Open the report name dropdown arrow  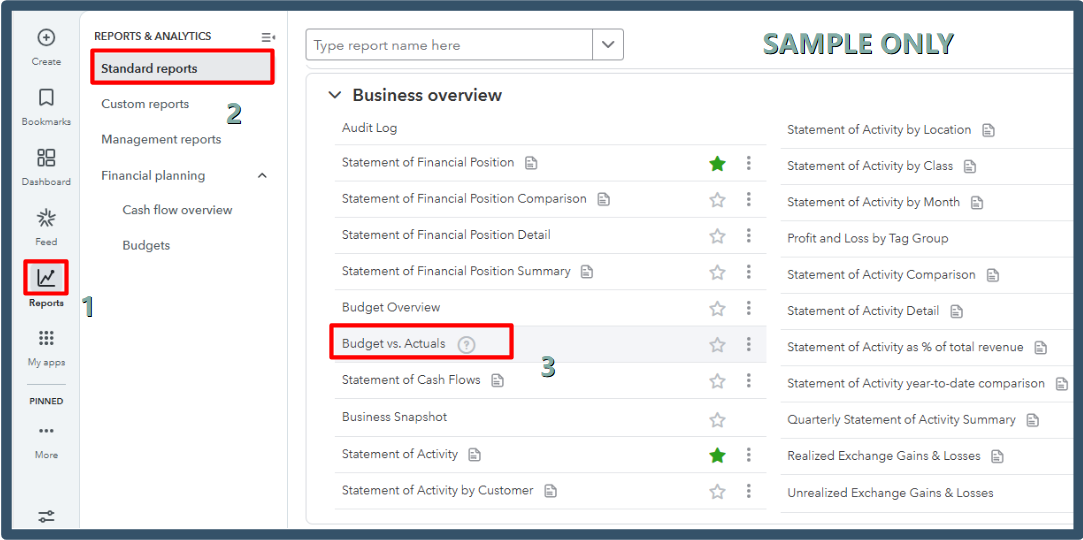[608, 45]
